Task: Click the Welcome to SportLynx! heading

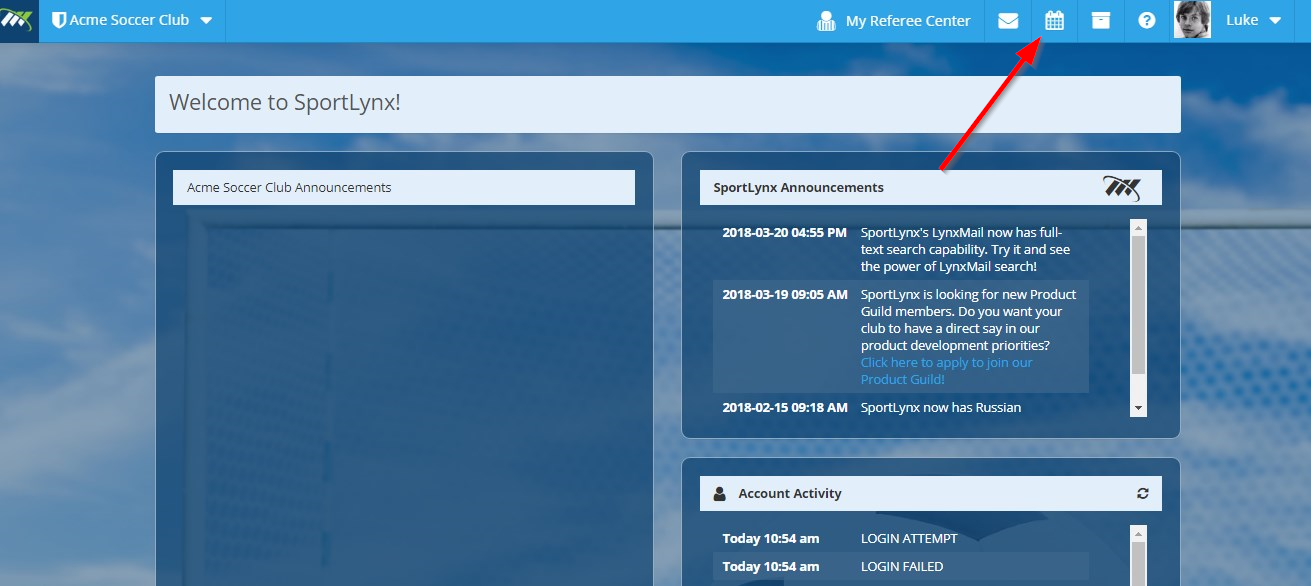Action: pos(285,102)
